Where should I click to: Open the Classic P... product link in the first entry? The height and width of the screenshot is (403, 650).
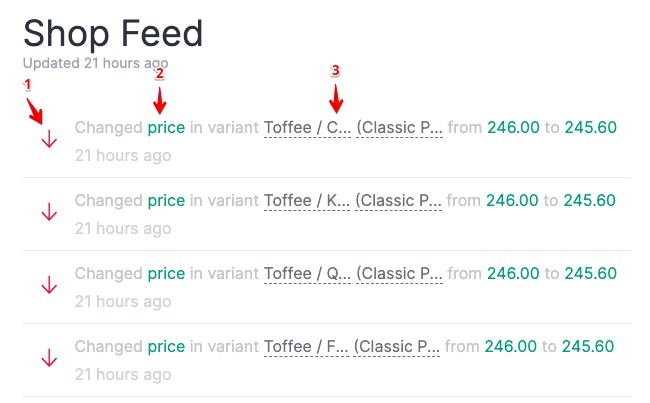pyautogui.click(x=399, y=128)
